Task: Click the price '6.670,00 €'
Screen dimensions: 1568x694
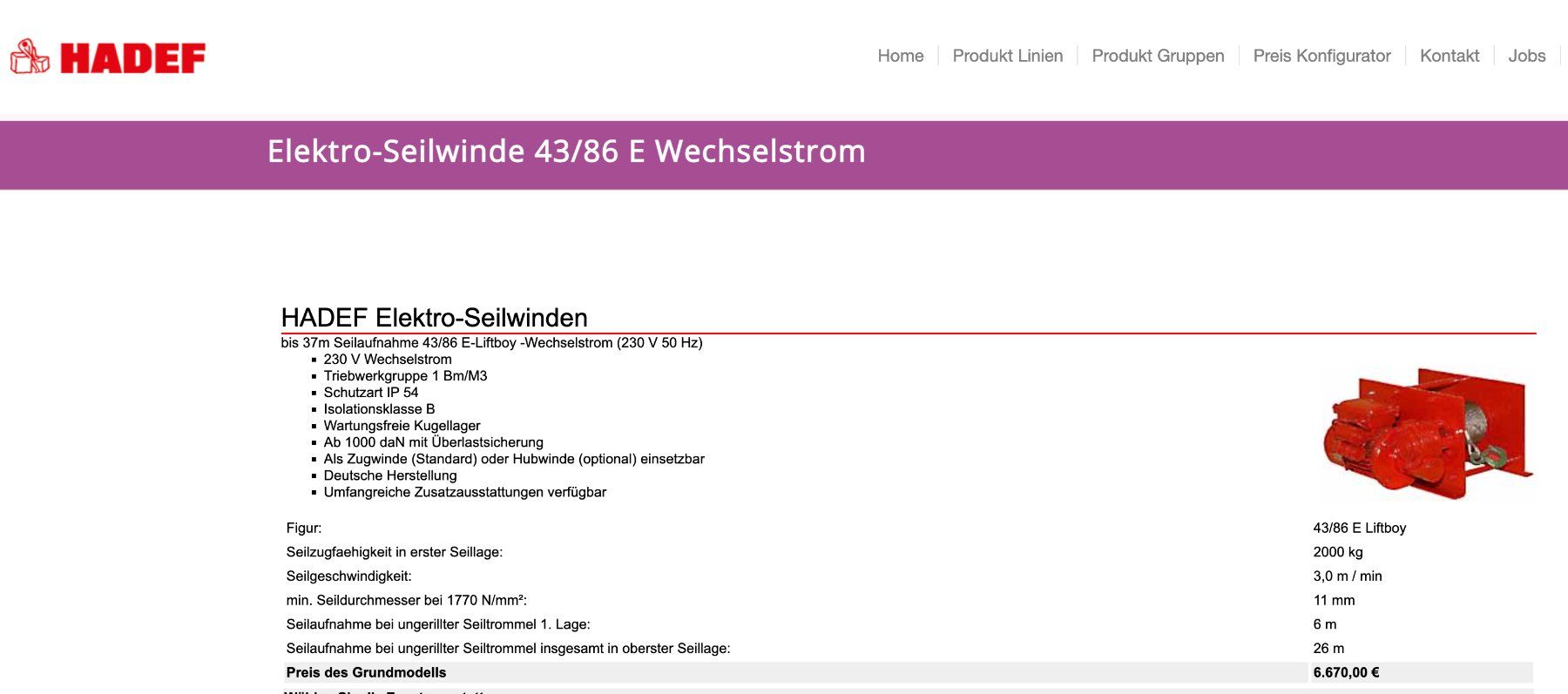Action: click(x=1346, y=672)
